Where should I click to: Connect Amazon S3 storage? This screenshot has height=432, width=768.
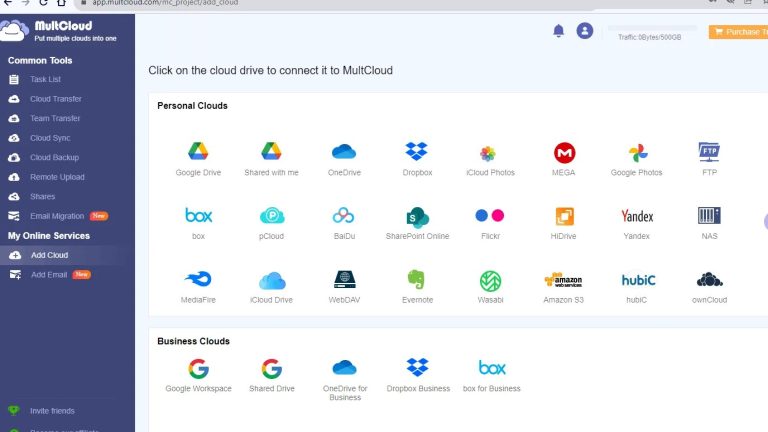[x=563, y=287]
